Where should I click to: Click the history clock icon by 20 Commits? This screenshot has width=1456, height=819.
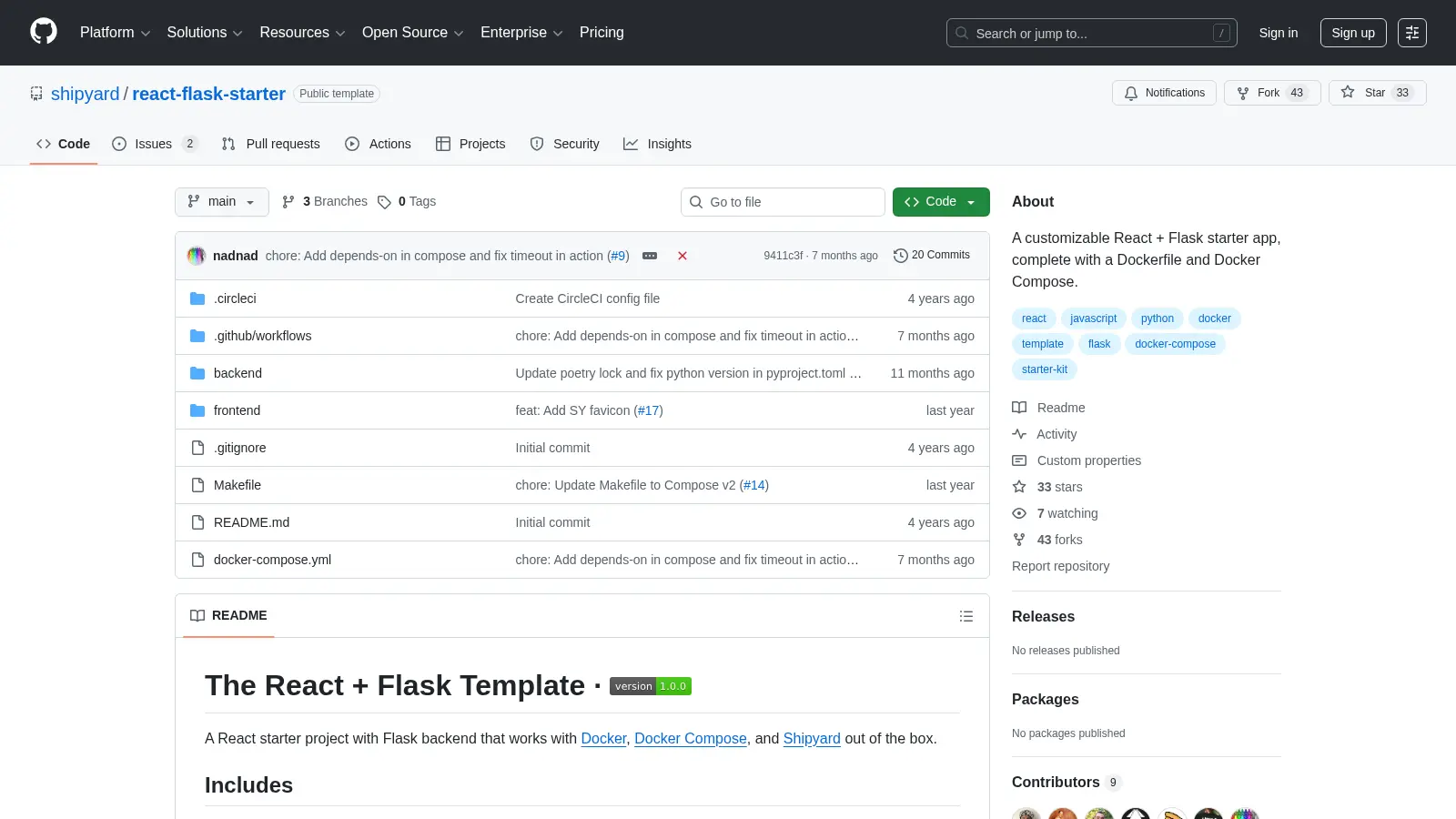901,256
